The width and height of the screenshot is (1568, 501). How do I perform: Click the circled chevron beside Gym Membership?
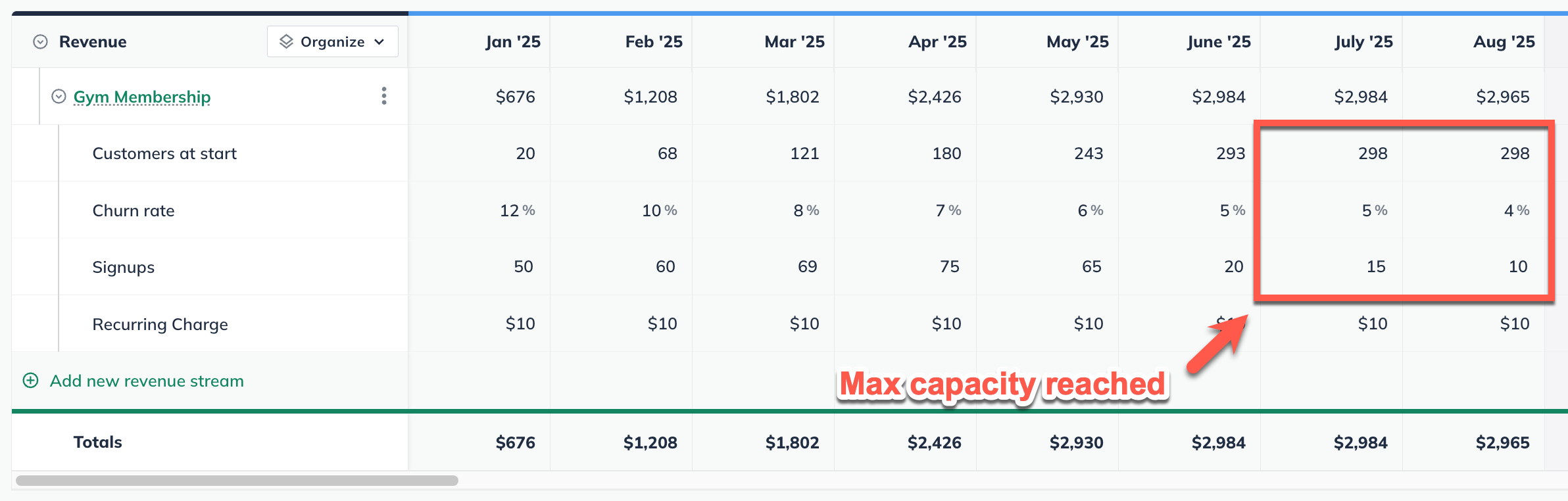57,96
